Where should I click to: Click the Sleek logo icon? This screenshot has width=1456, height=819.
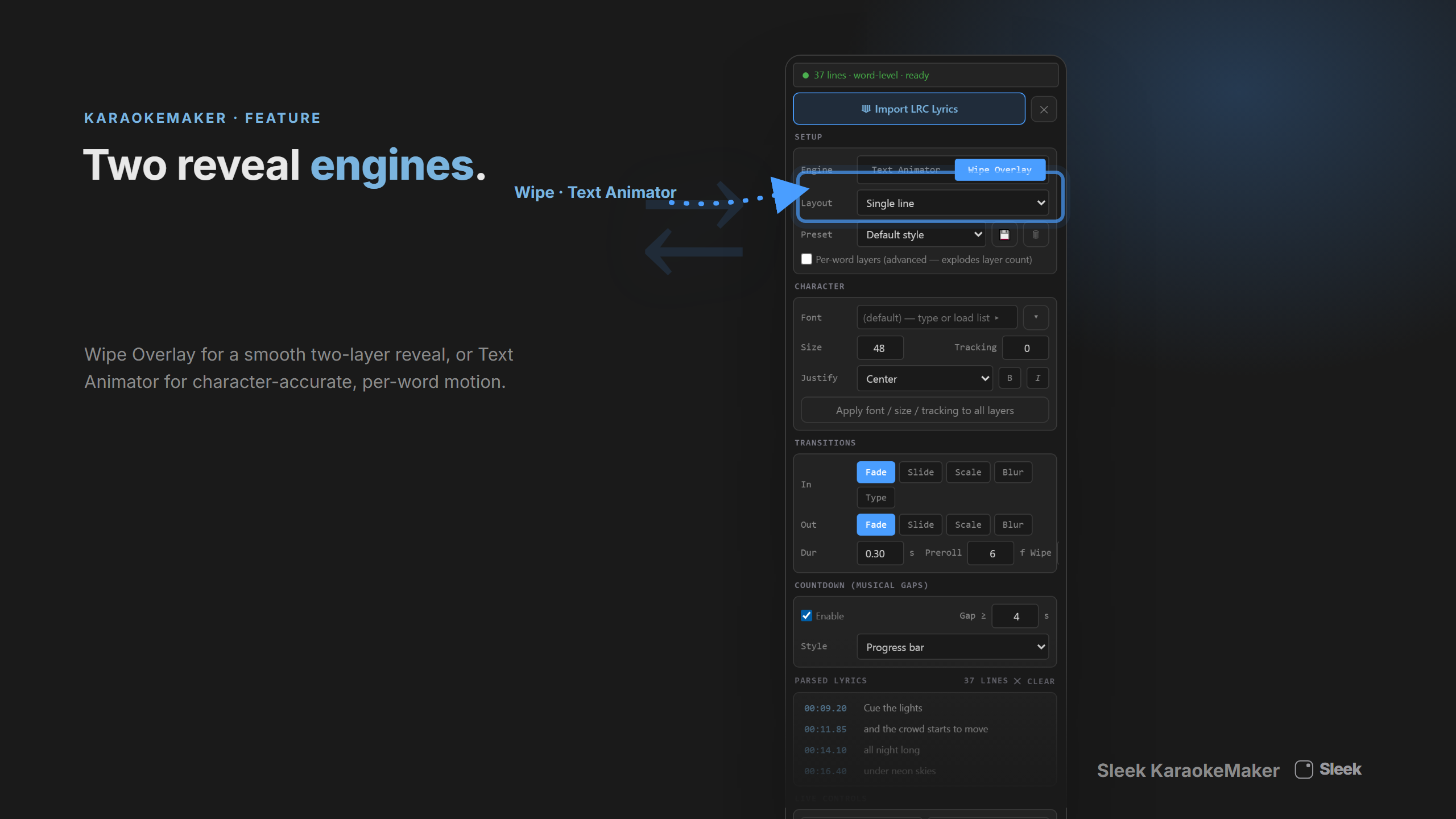coord(1304,770)
